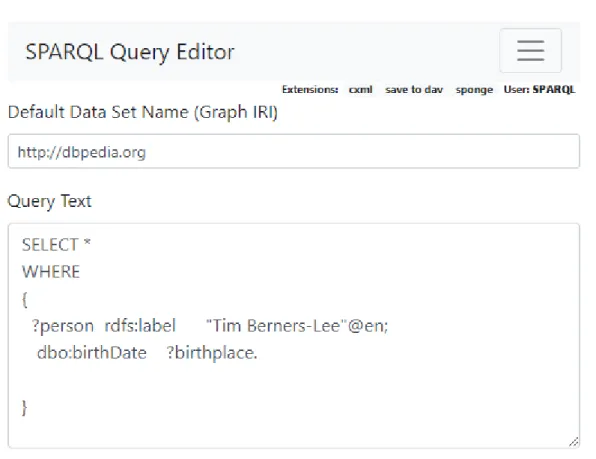Click the User: SPARQL label
The image size is (596, 459).
point(539,90)
